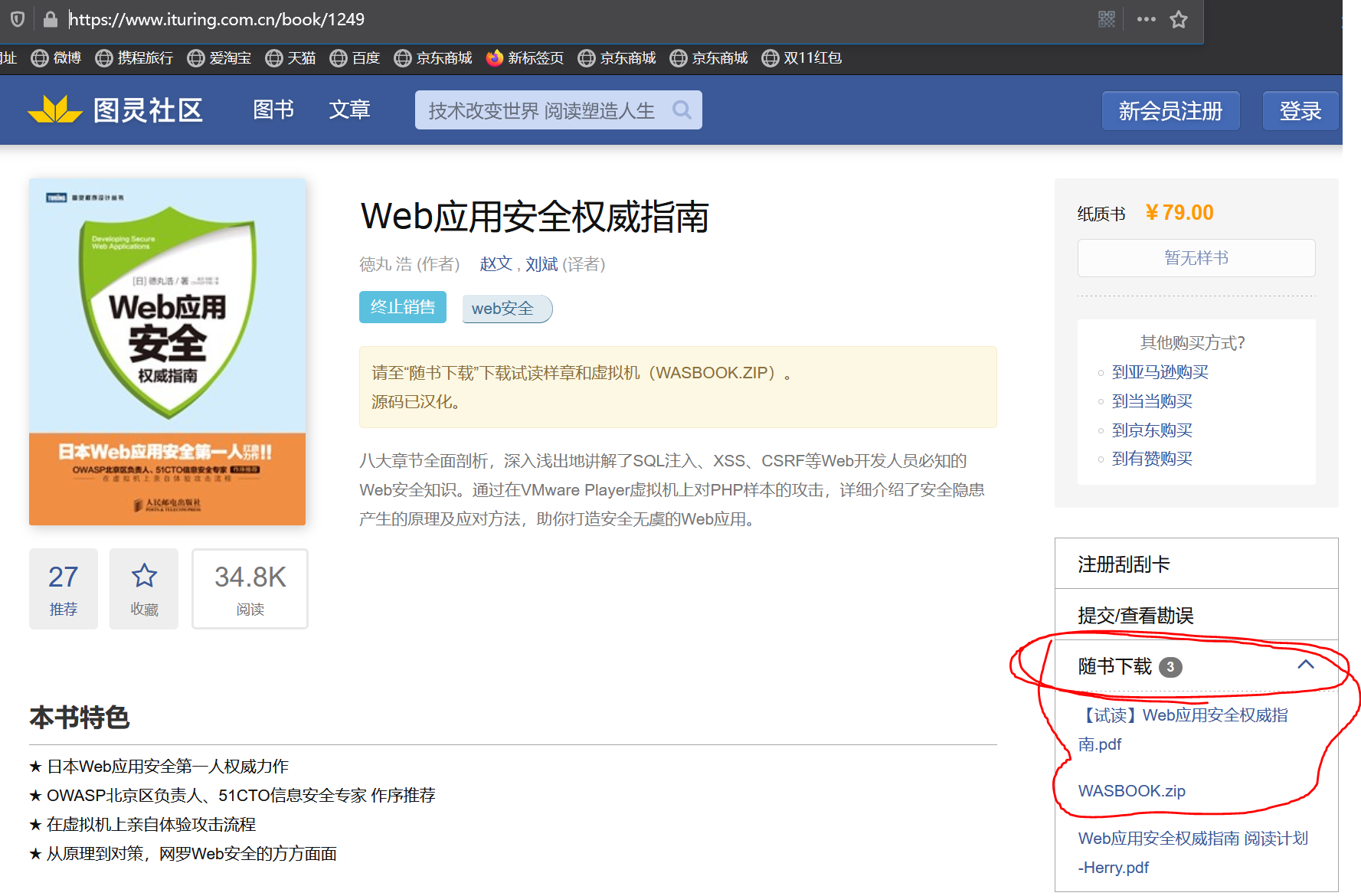Image resolution: width=1361 pixels, height=896 pixels.
Task: Open the 百度 bookmark
Action: coord(355,57)
